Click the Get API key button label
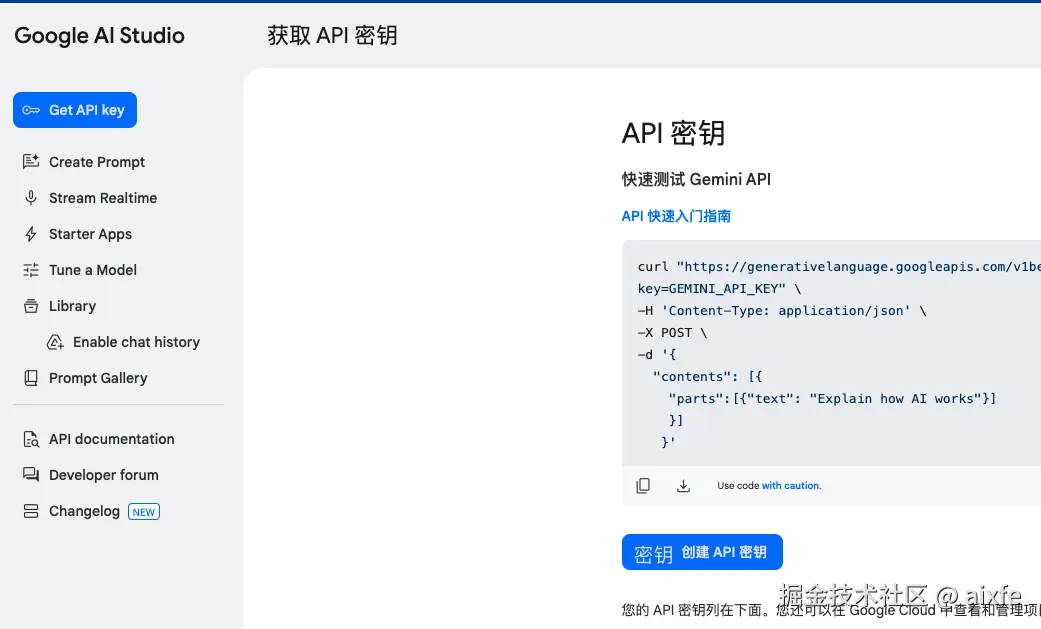 pos(86,110)
